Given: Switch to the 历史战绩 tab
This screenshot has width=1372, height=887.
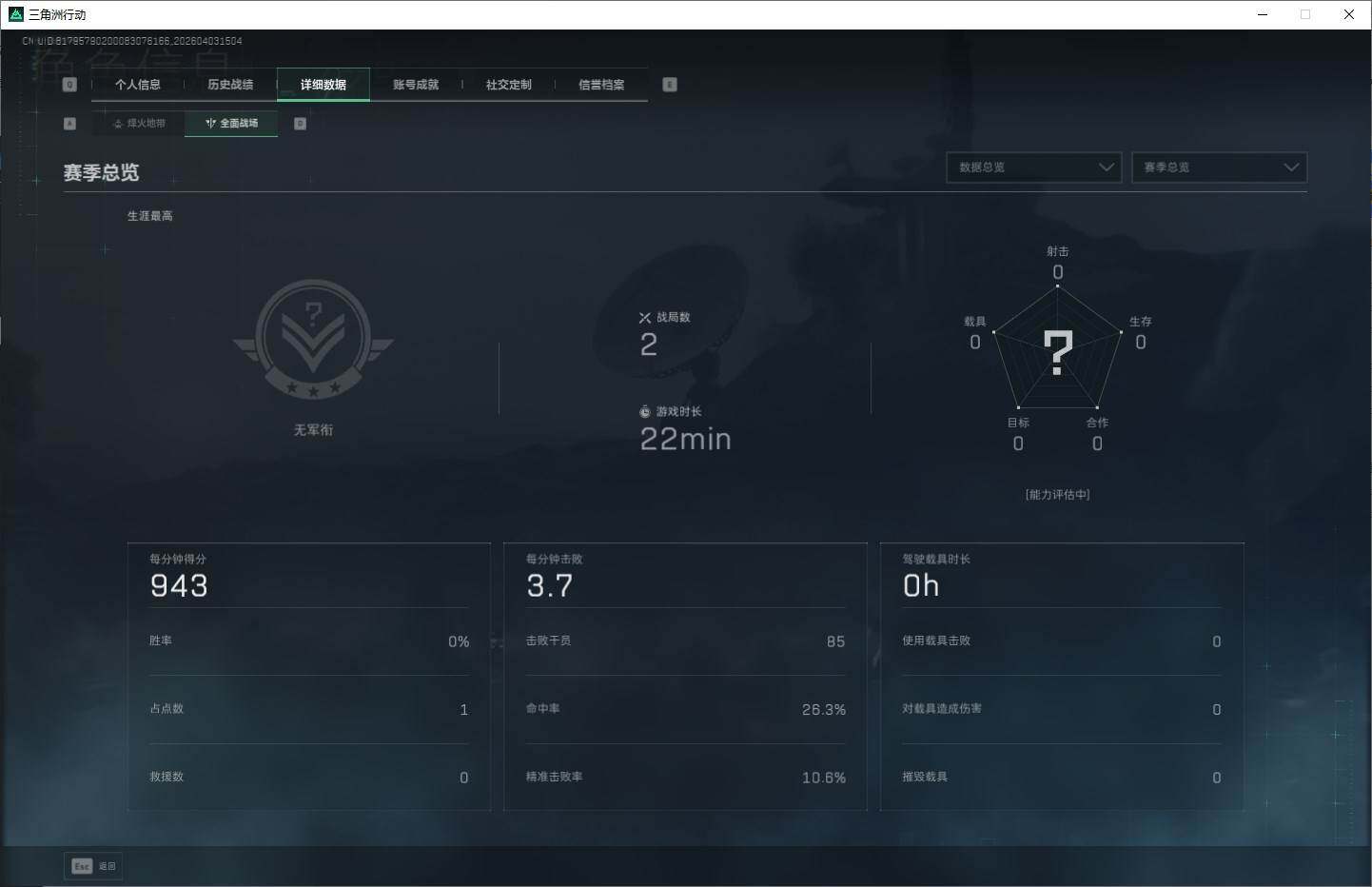Looking at the screenshot, I should click(230, 85).
